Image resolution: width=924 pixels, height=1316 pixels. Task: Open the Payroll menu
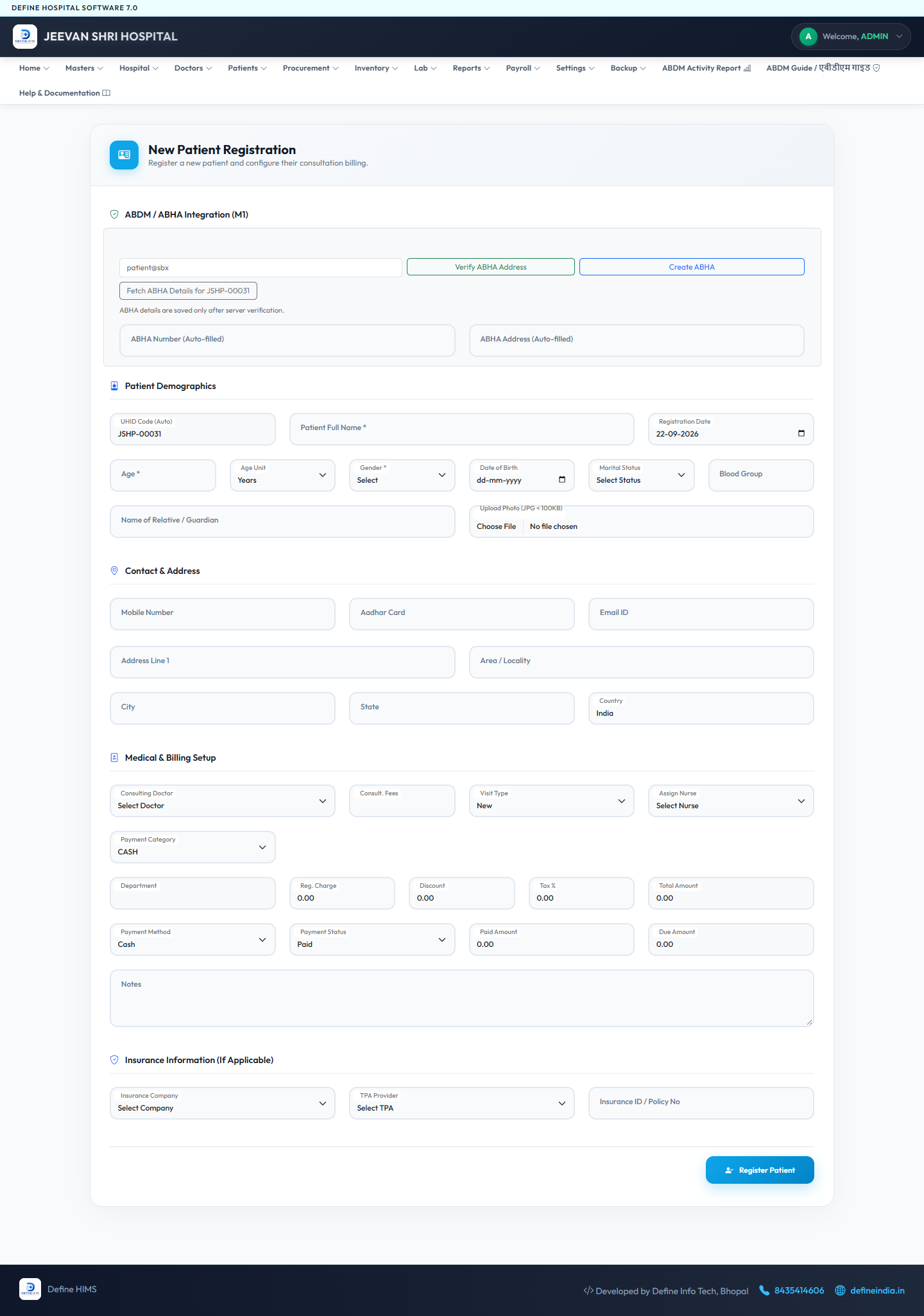[x=523, y=68]
